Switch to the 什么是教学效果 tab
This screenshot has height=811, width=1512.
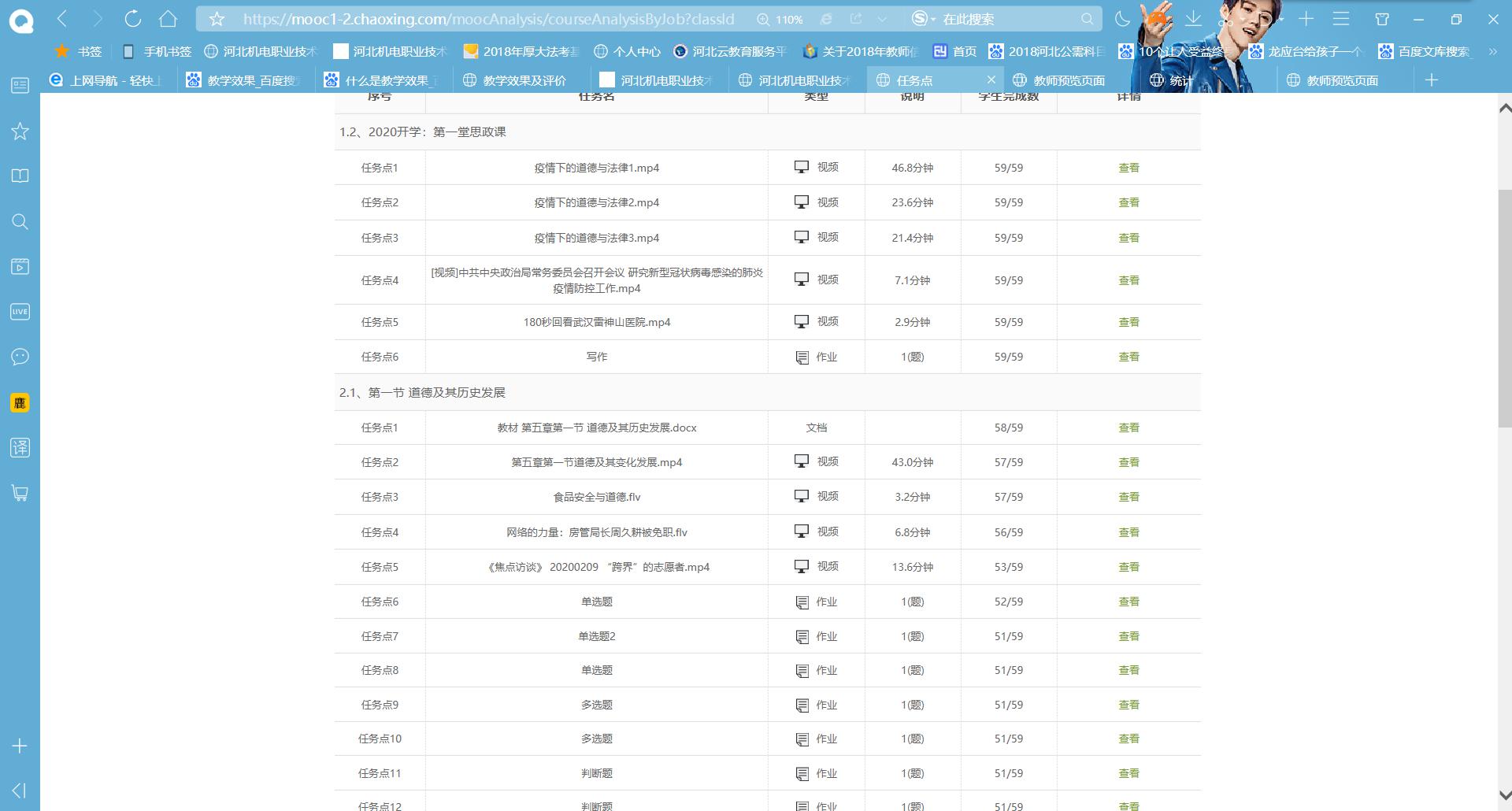point(382,80)
